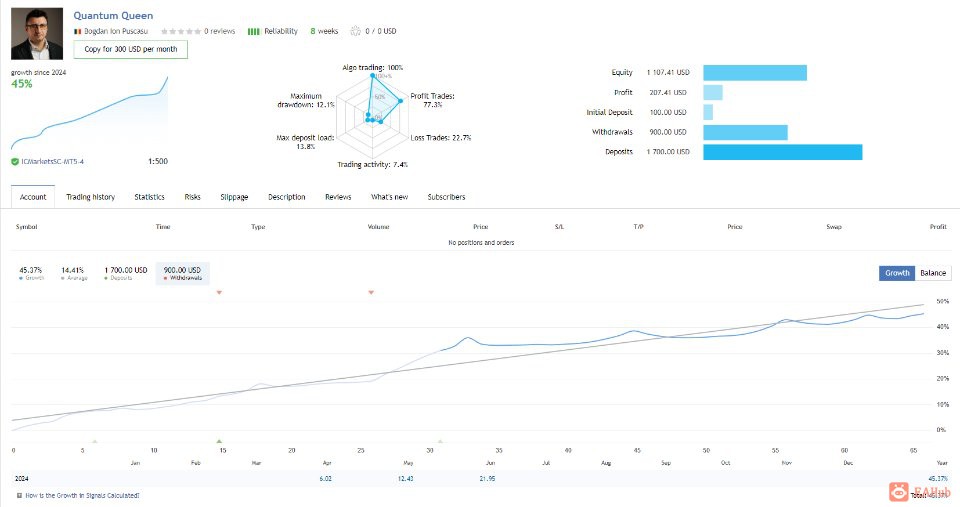960x507 pixels.
Task: Open the ICMarketsSC-MT5-4 server link
Action: pos(53,162)
